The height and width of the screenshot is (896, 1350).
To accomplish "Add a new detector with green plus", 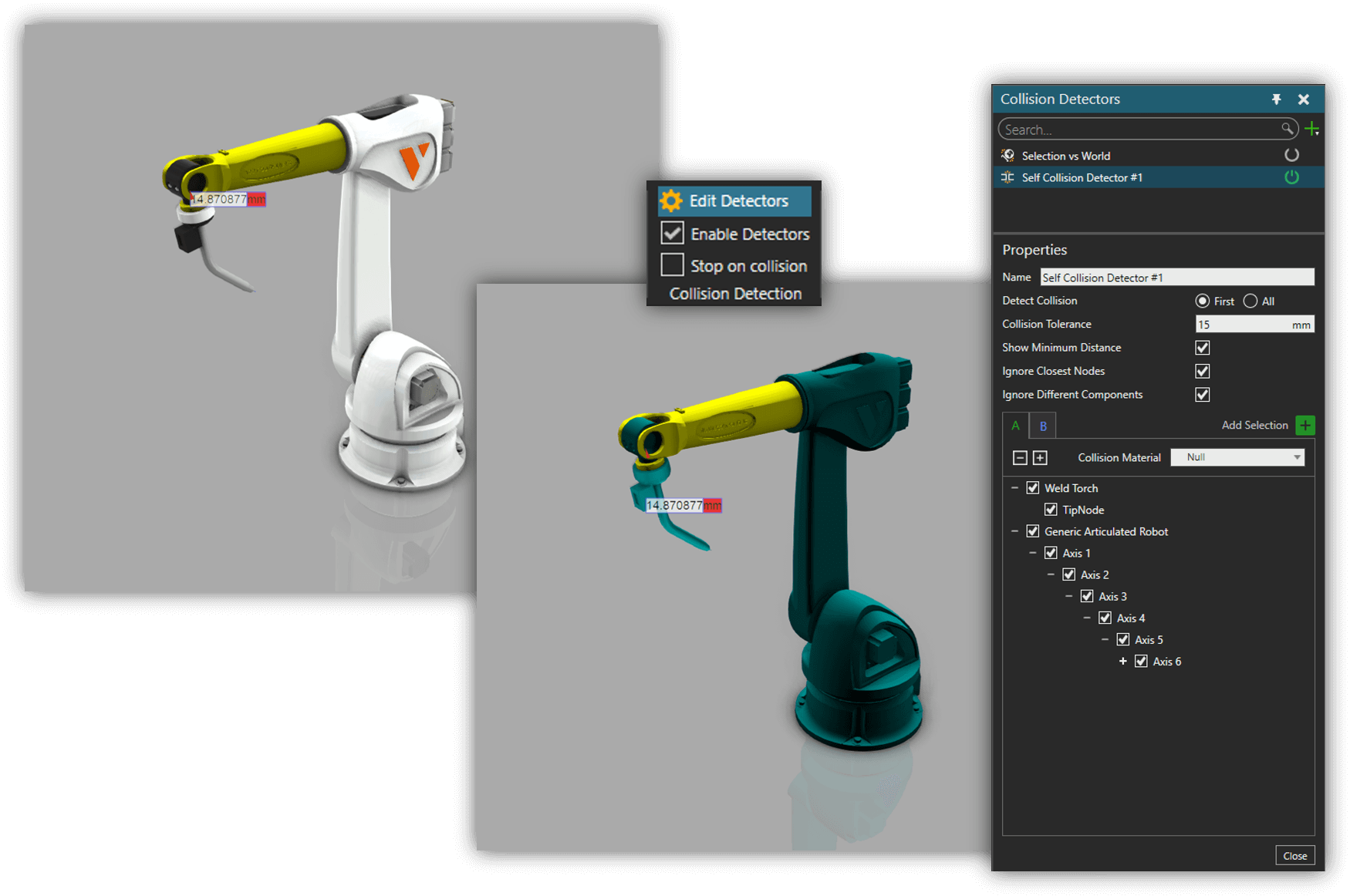I will tap(1312, 129).
